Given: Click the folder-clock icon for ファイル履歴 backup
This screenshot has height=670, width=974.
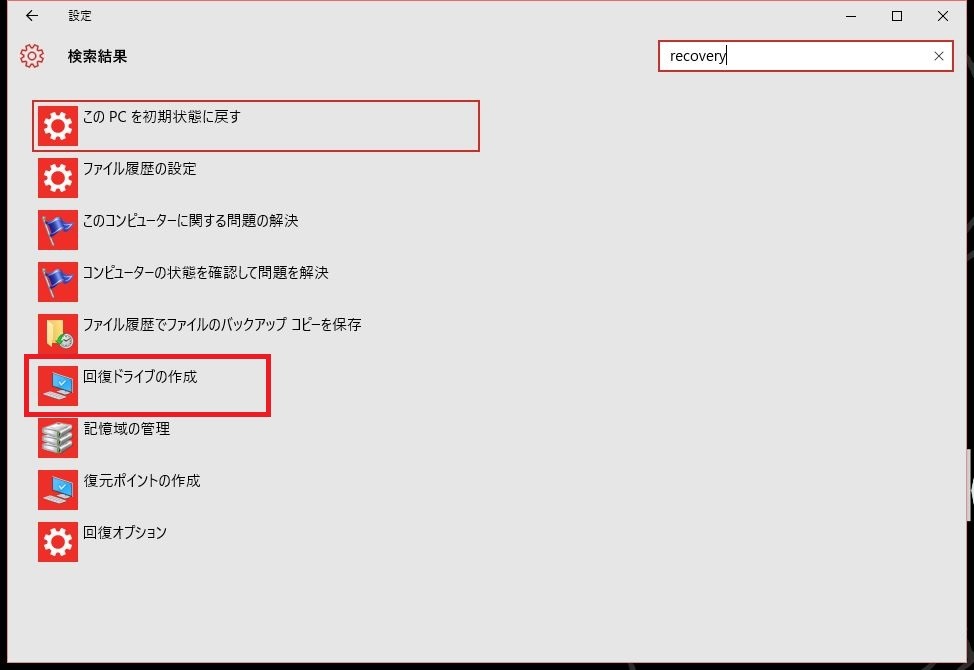Looking at the screenshot, I should (58, 333).
